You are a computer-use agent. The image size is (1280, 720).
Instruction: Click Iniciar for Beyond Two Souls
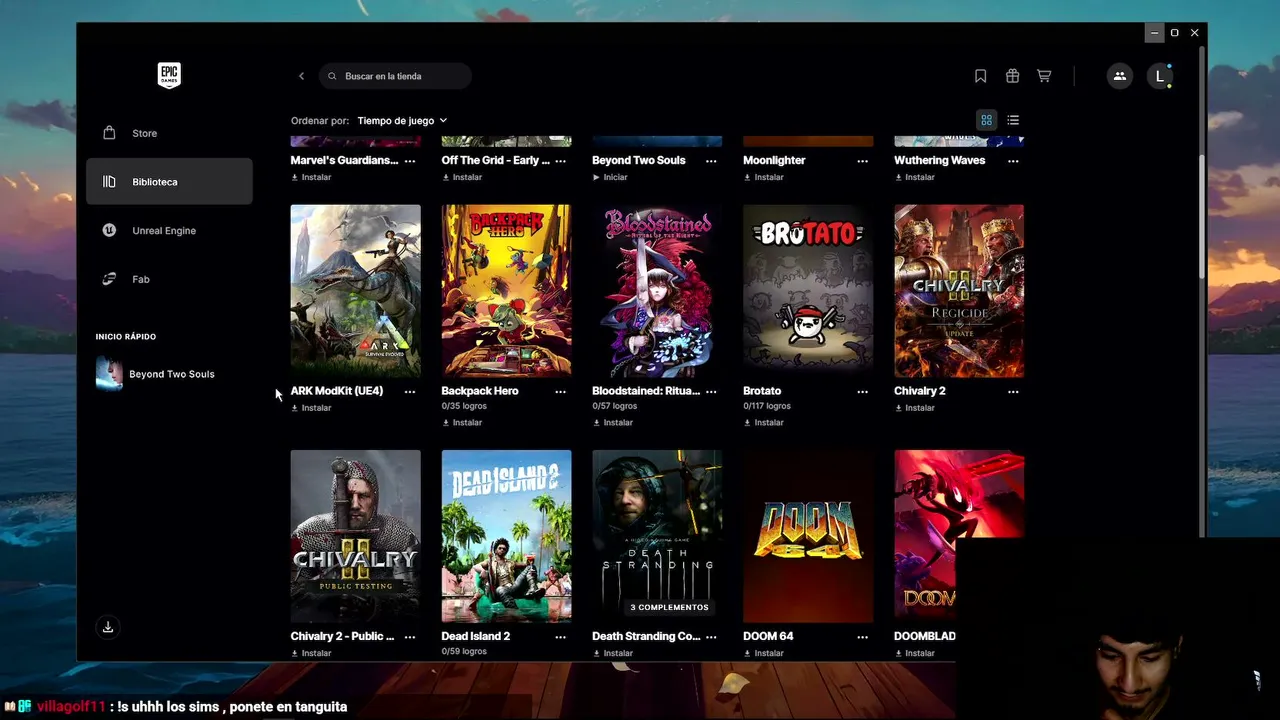610,177
